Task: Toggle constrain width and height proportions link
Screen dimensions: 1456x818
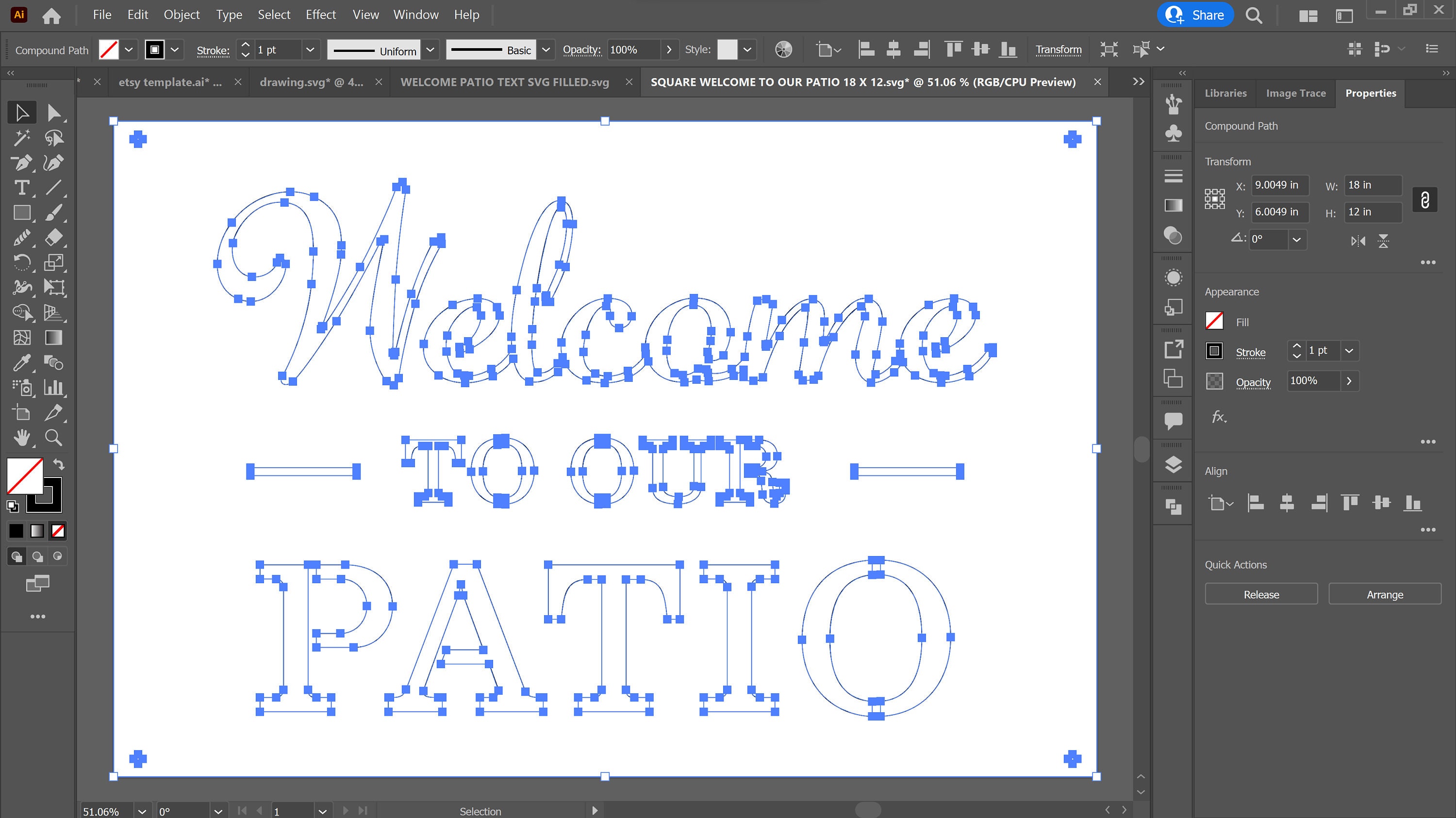Action: (x=1425, y=199)
